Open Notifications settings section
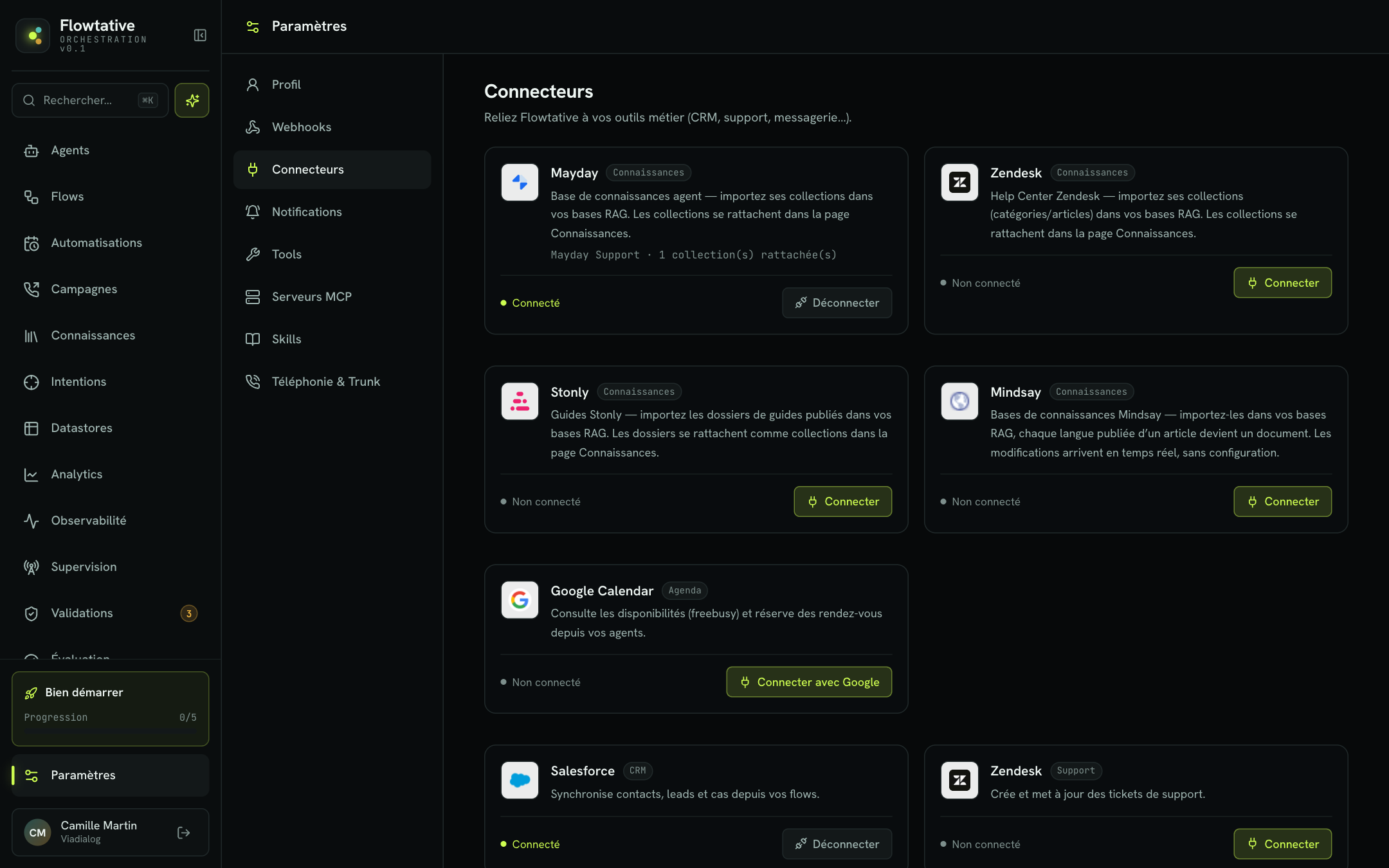The width and height of the screenshot is (1389, 868). 332,212
